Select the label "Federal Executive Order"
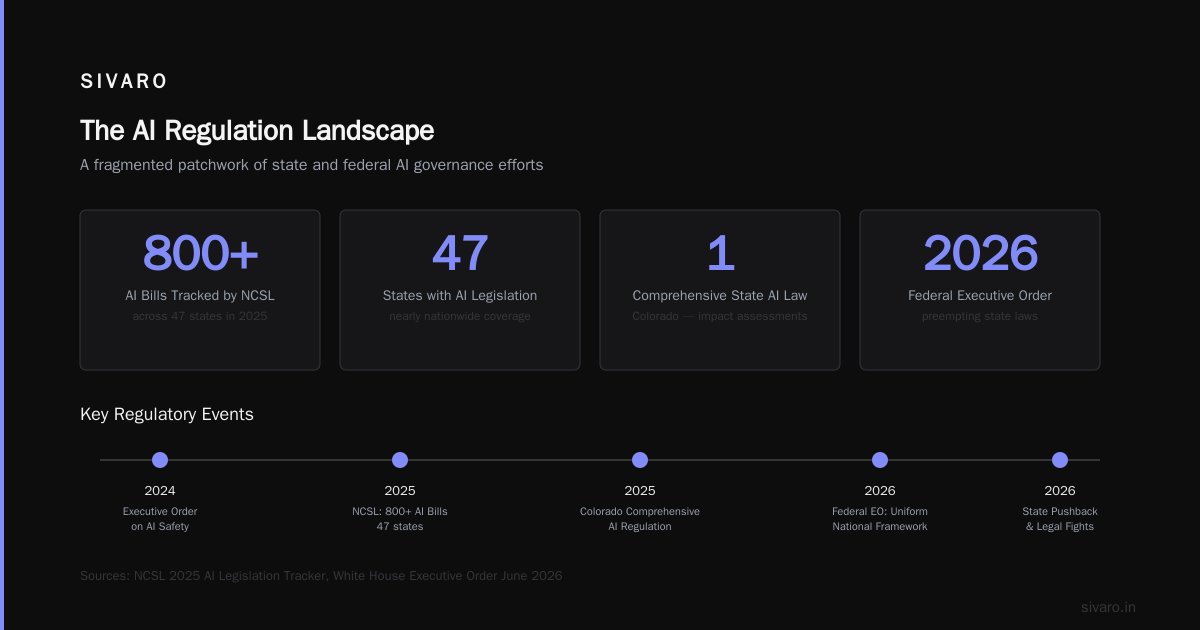This screenshot has height=630, width=1200. click(980, 296)
